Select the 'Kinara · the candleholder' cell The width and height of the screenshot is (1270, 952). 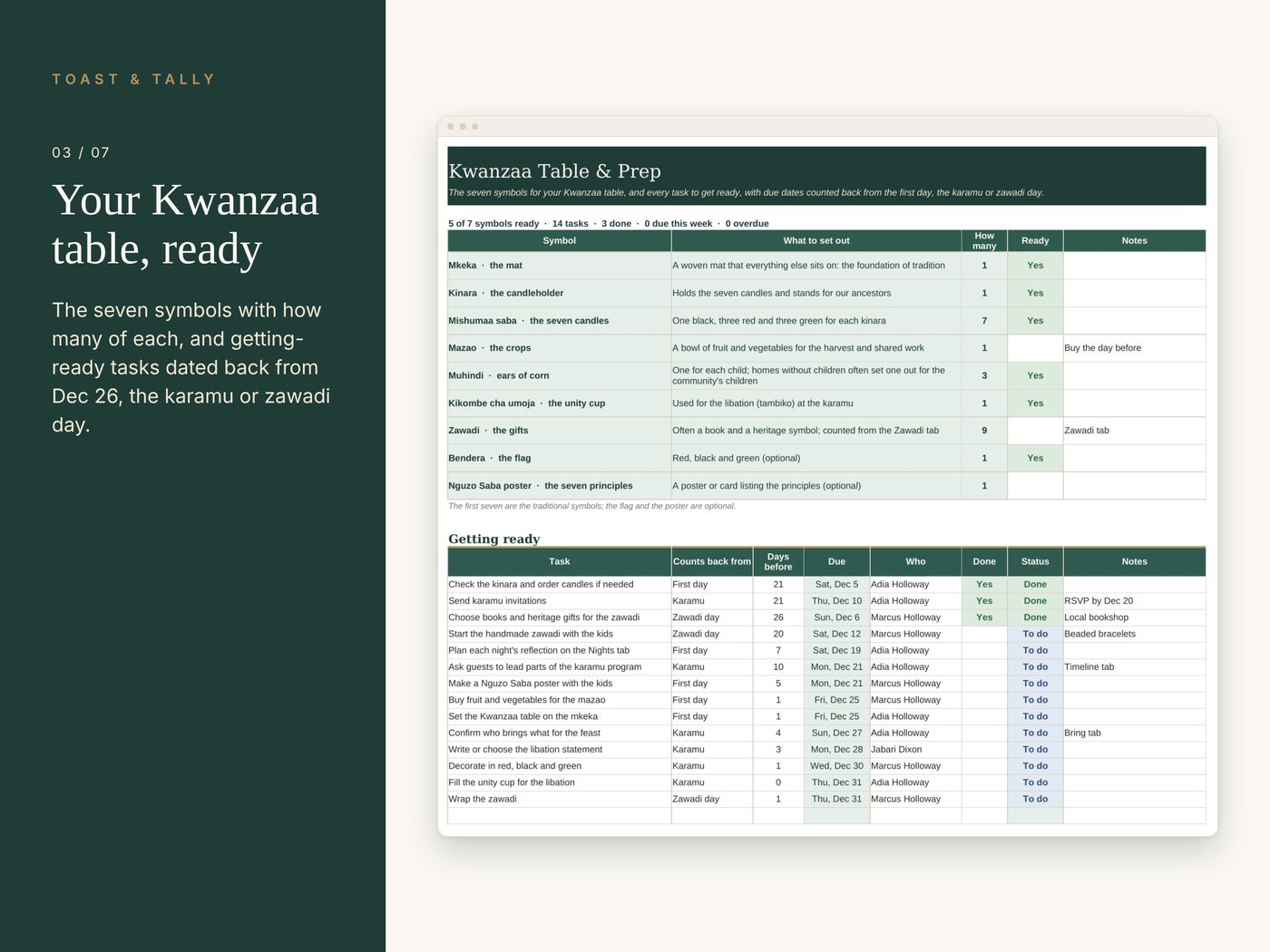559,293
